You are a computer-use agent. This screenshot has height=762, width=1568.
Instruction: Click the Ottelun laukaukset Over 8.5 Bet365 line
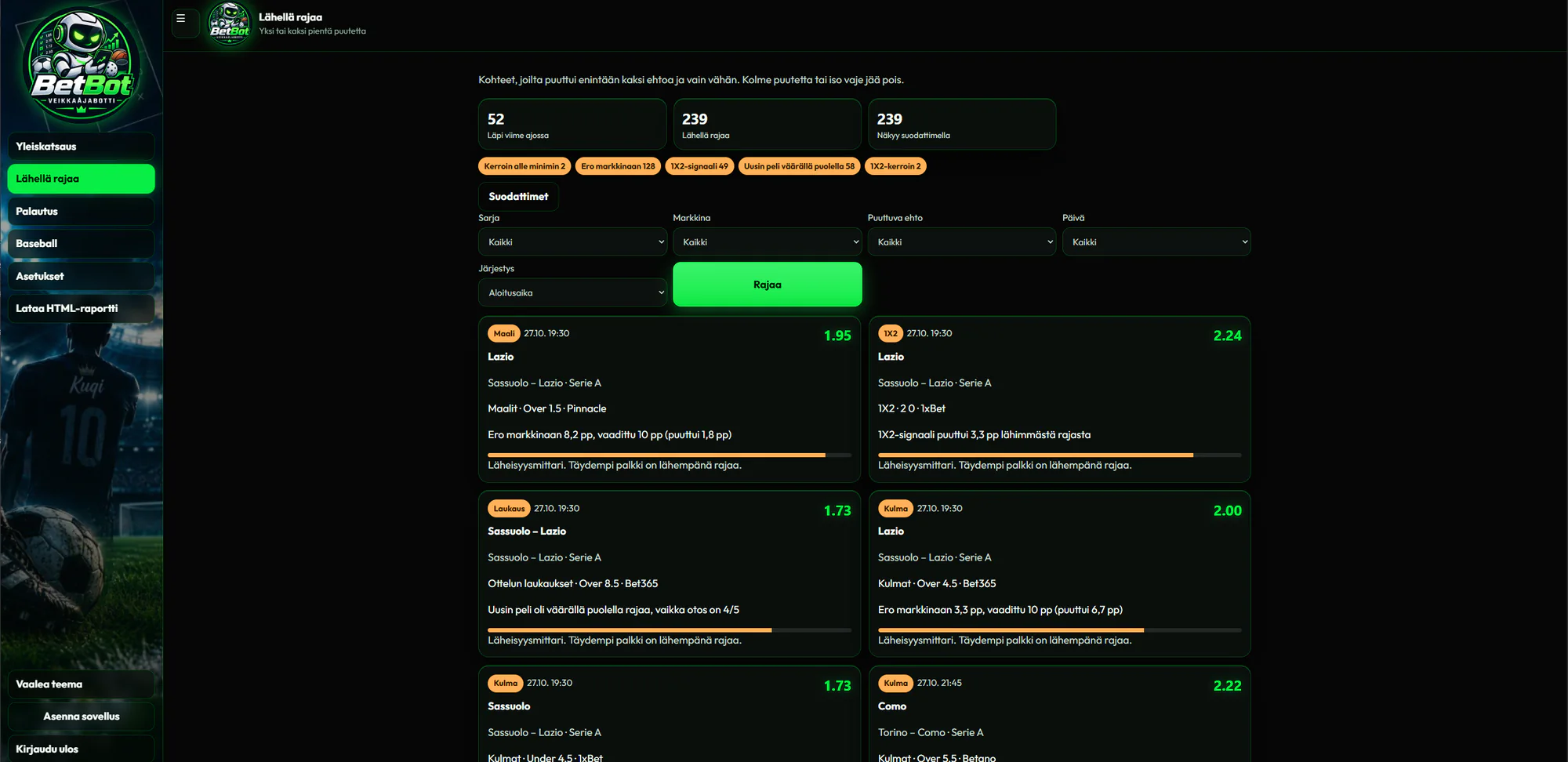coord(572,584)
